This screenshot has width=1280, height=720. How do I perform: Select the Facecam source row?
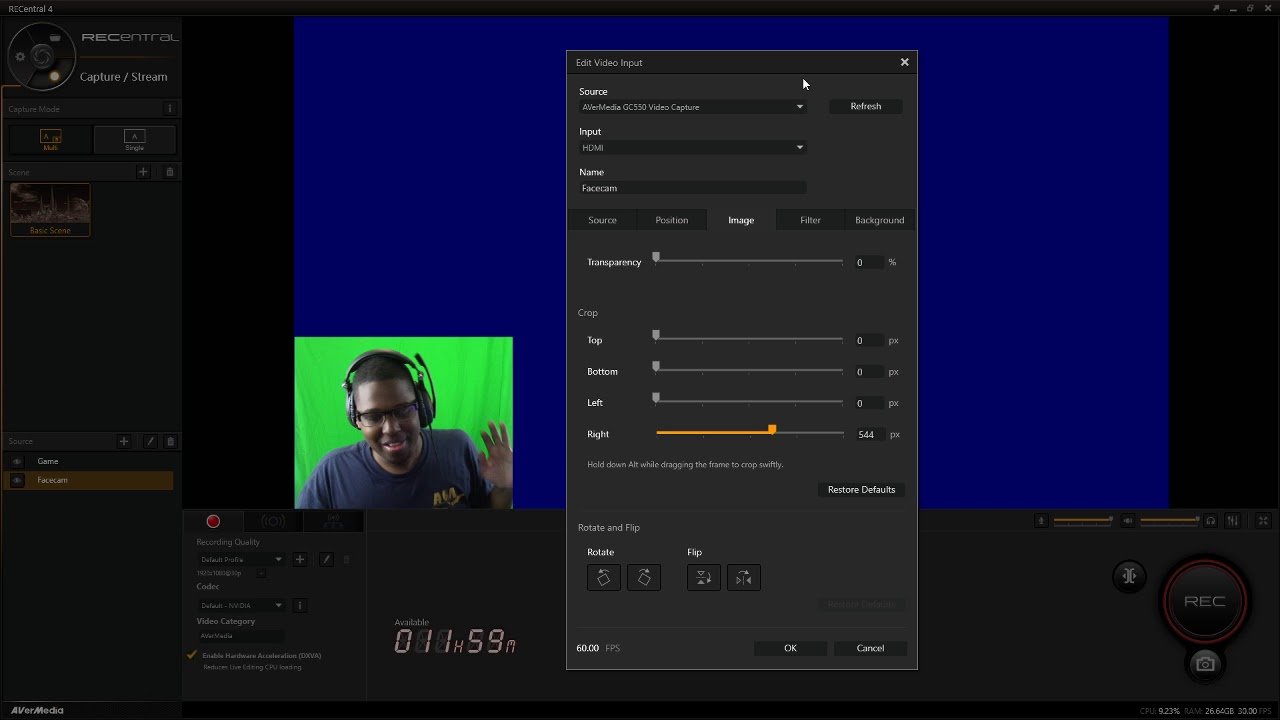point(90,480)
